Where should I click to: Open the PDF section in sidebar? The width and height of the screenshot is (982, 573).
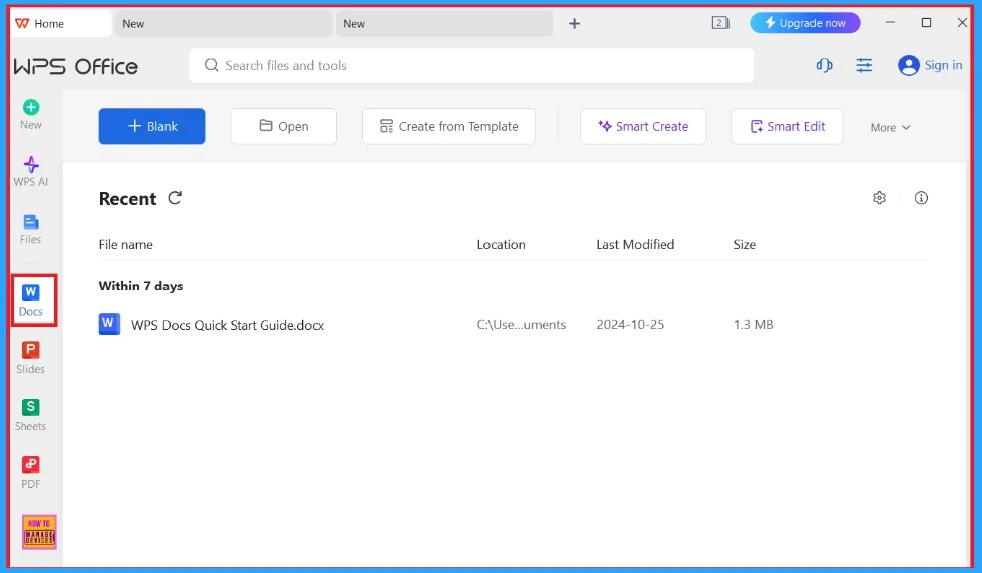pos(31,473)
